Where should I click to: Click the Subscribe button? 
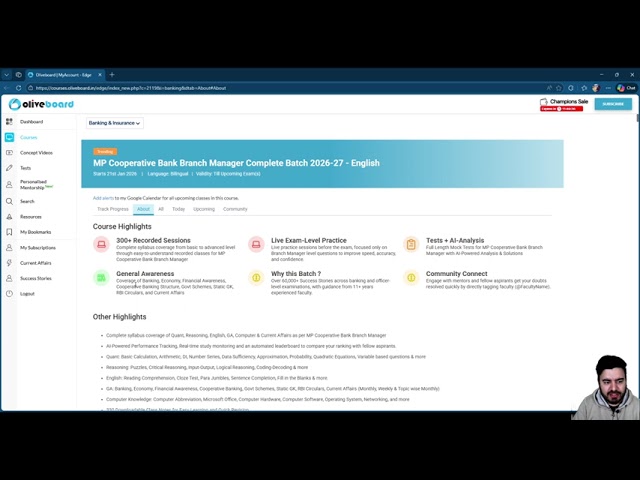(x=613, y=104)
